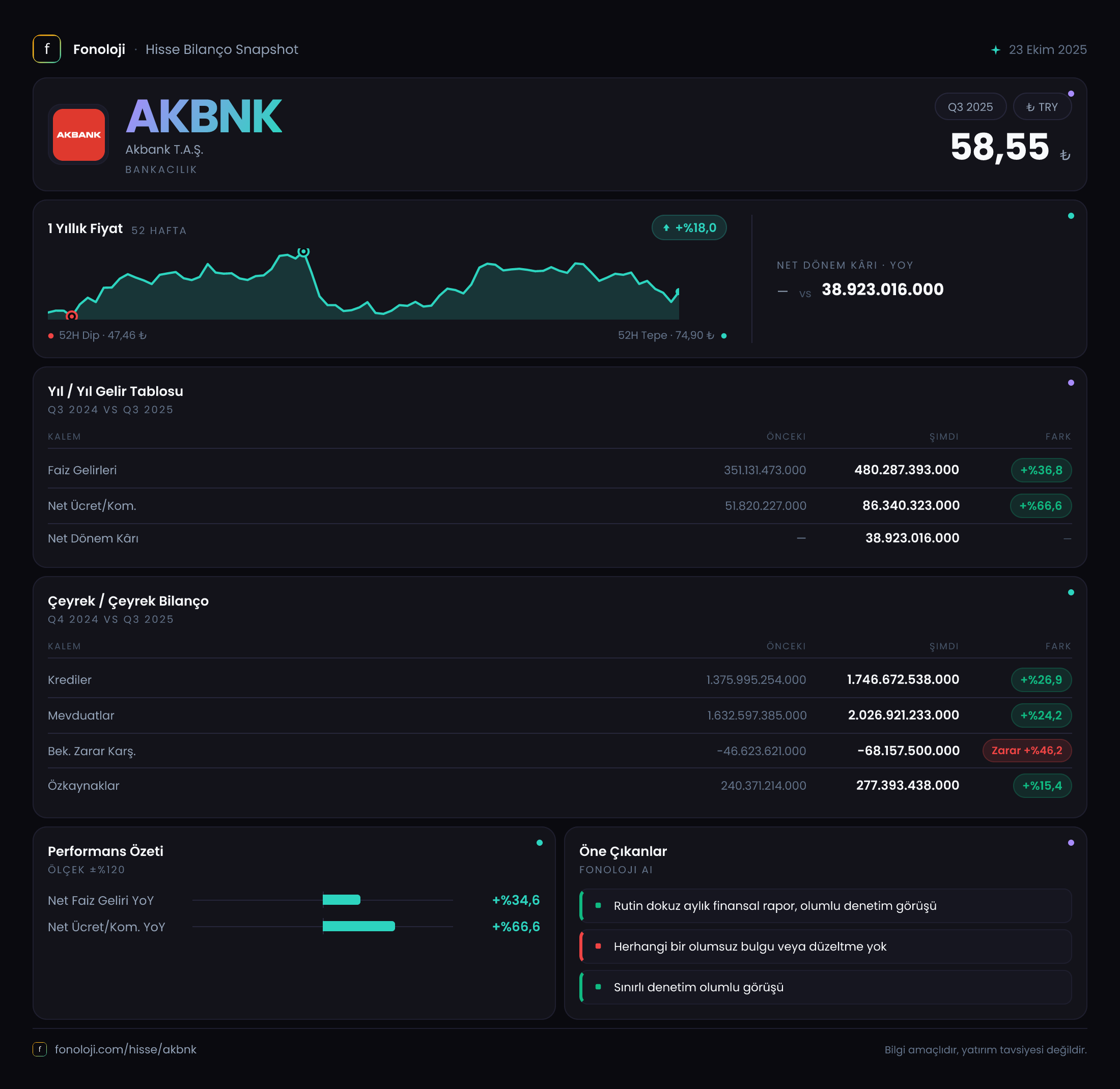1120x1089 pixels.
Task: Click the AKBNK ticker title
Action: [x=204, y=117]
